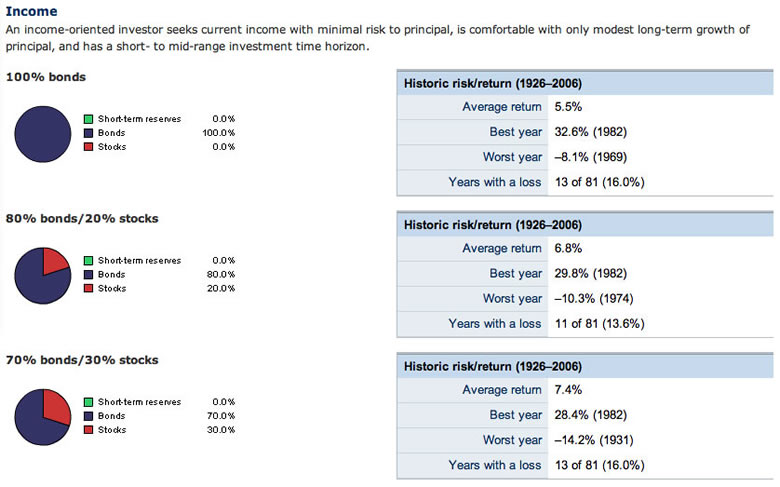Select the Income heading at the top

coord(31,12)
